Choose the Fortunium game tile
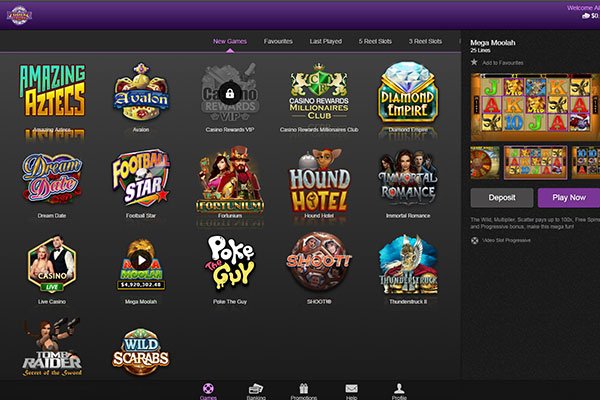Screen dimensions: 600x400 point(230,179)
